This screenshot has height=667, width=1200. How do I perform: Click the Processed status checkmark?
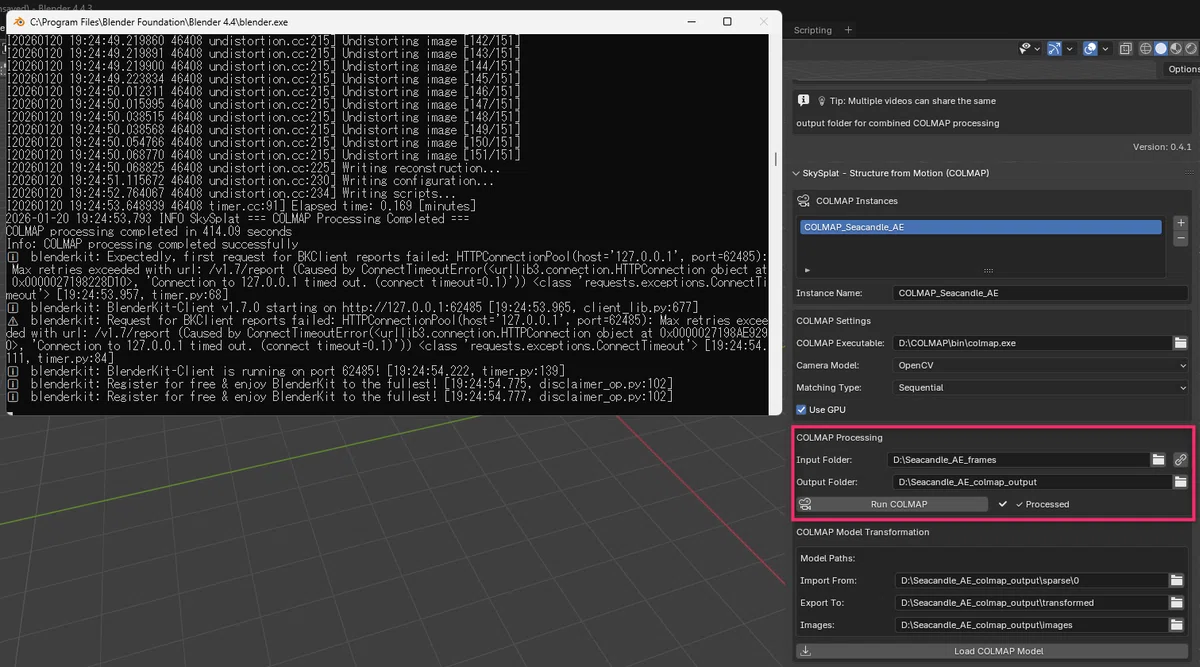(x=1004, y=504)
